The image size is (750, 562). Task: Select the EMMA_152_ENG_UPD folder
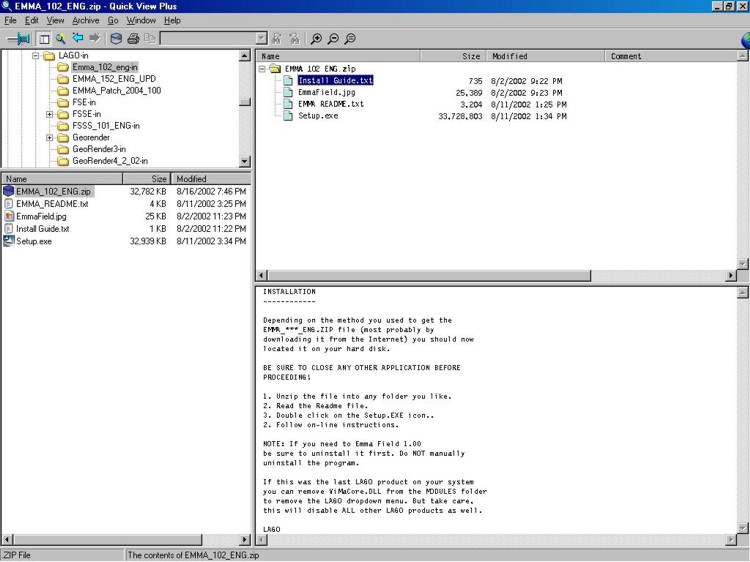click(114, 79)
